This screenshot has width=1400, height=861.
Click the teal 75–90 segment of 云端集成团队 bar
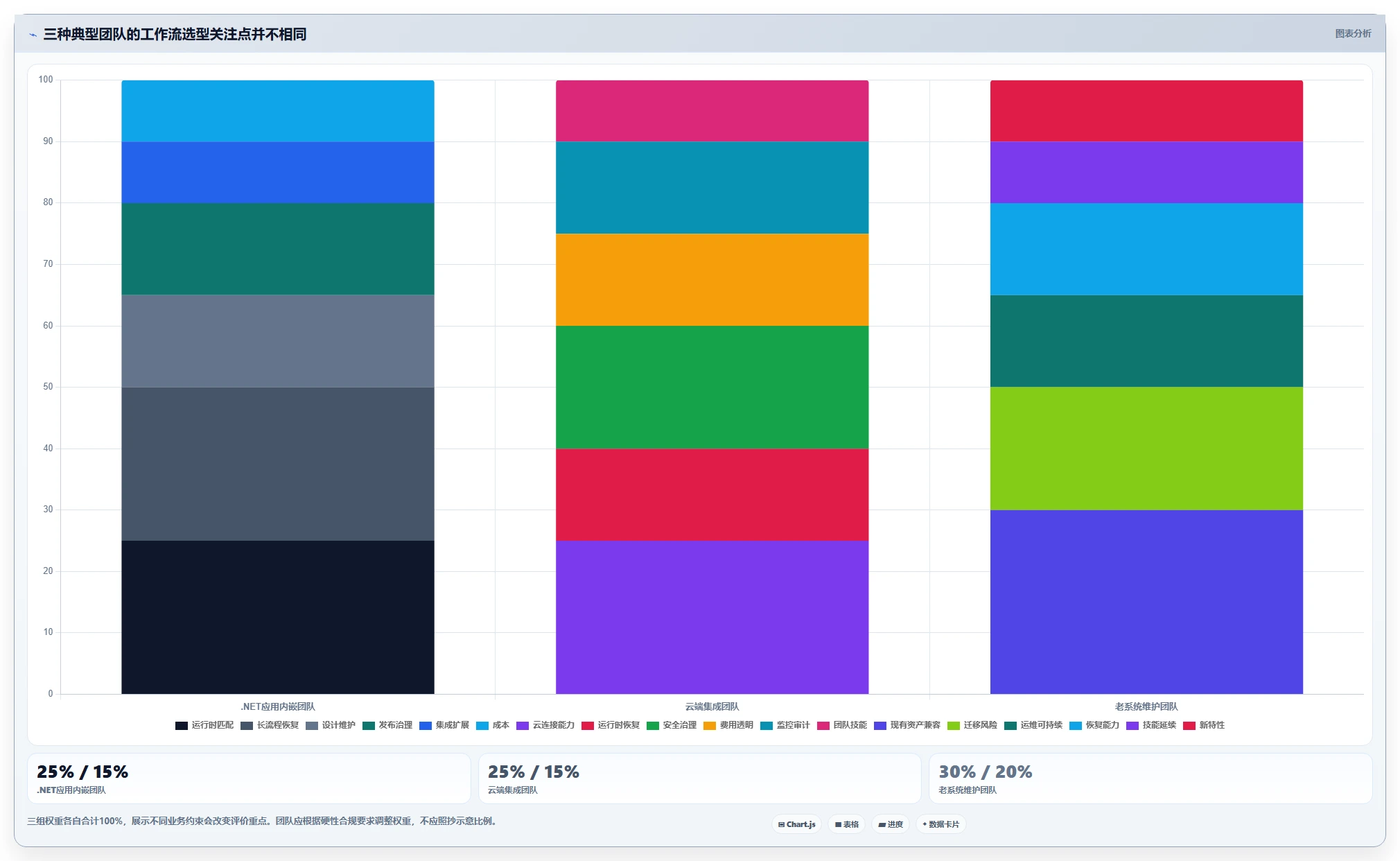[x=712, y=188]
